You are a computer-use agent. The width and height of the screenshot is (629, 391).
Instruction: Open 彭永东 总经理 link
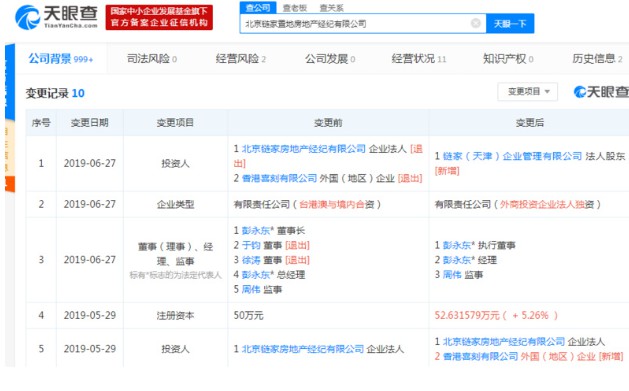pos(256,275)
